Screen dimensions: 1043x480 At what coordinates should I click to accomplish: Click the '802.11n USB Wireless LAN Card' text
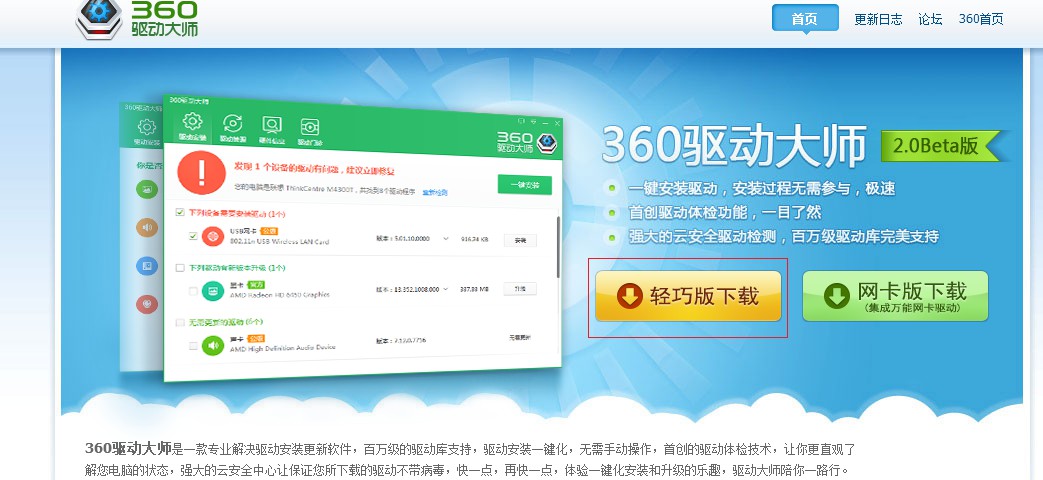[x=279, y=241]
